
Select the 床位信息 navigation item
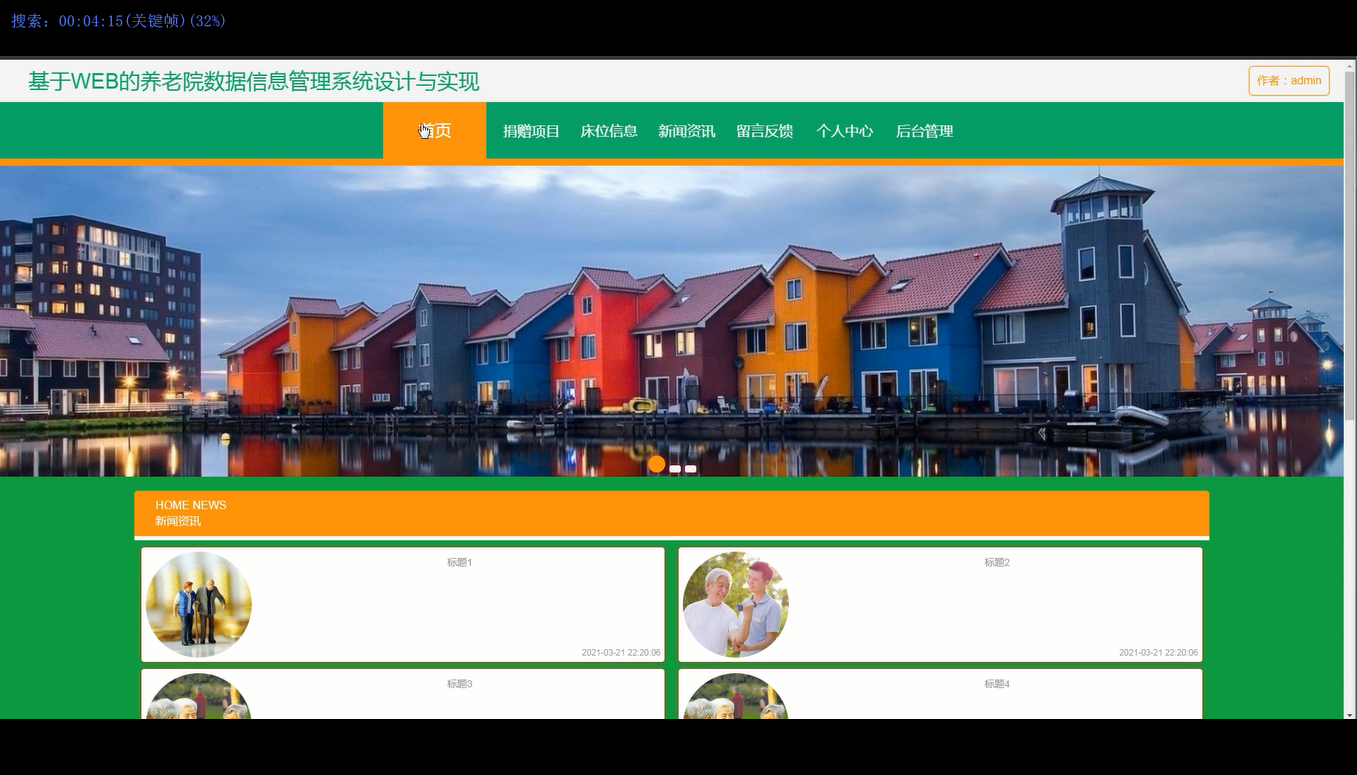click(x=610, y=130)
